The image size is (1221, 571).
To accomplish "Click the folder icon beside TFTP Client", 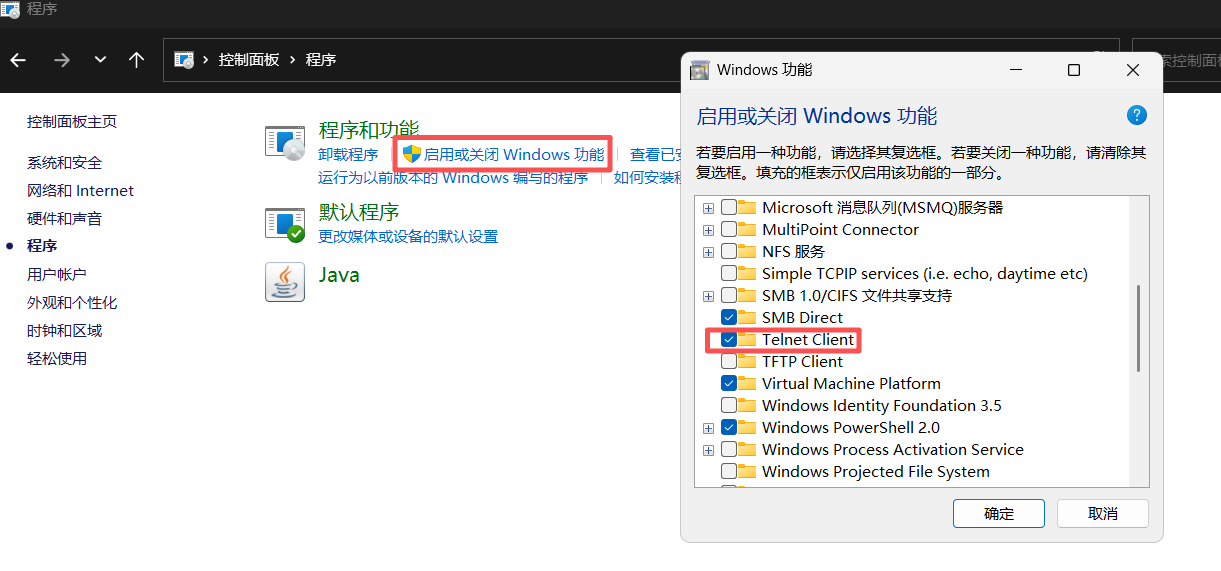I will coord(747,362).
